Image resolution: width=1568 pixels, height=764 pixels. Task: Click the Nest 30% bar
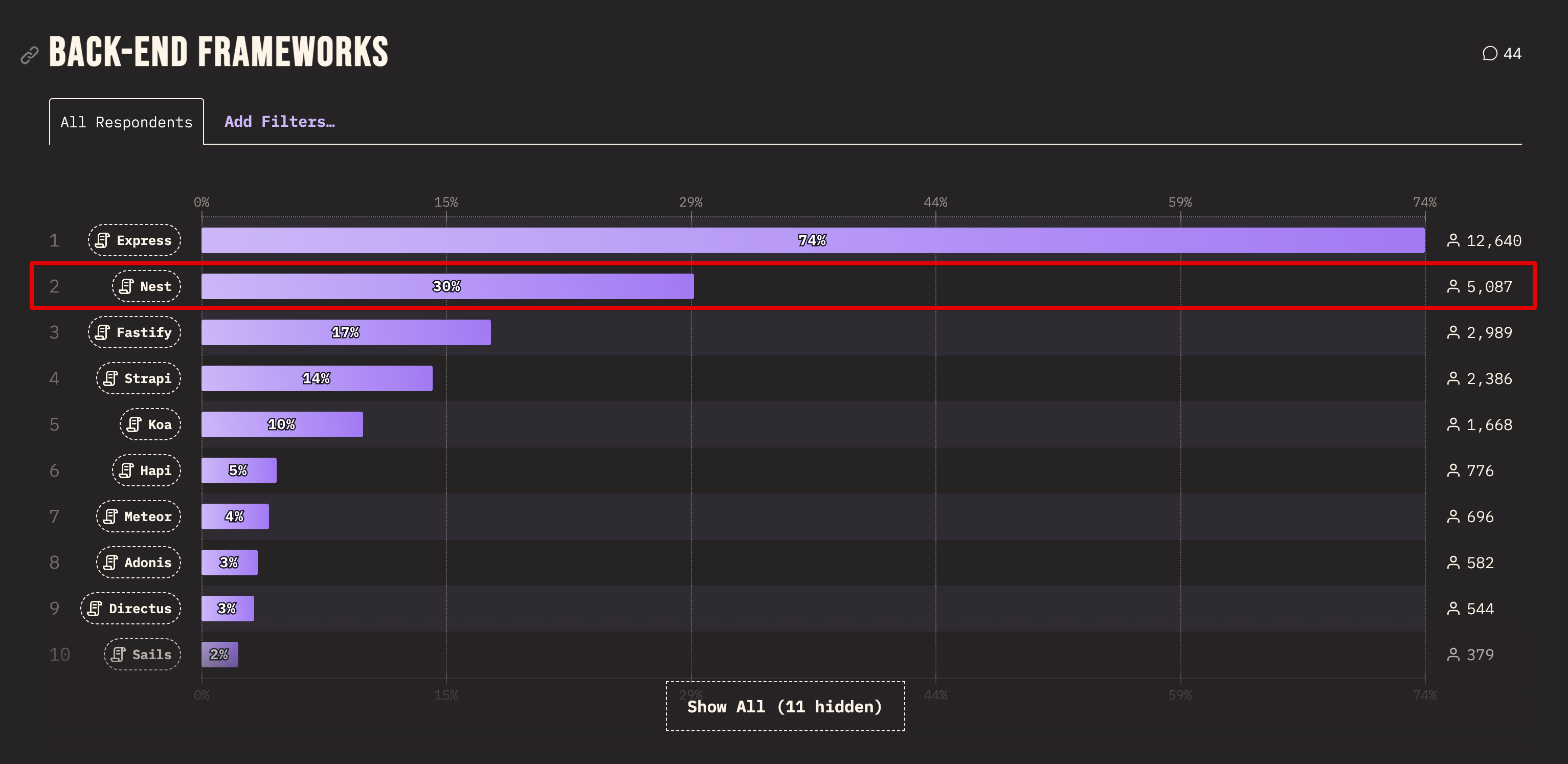[447, 286]
